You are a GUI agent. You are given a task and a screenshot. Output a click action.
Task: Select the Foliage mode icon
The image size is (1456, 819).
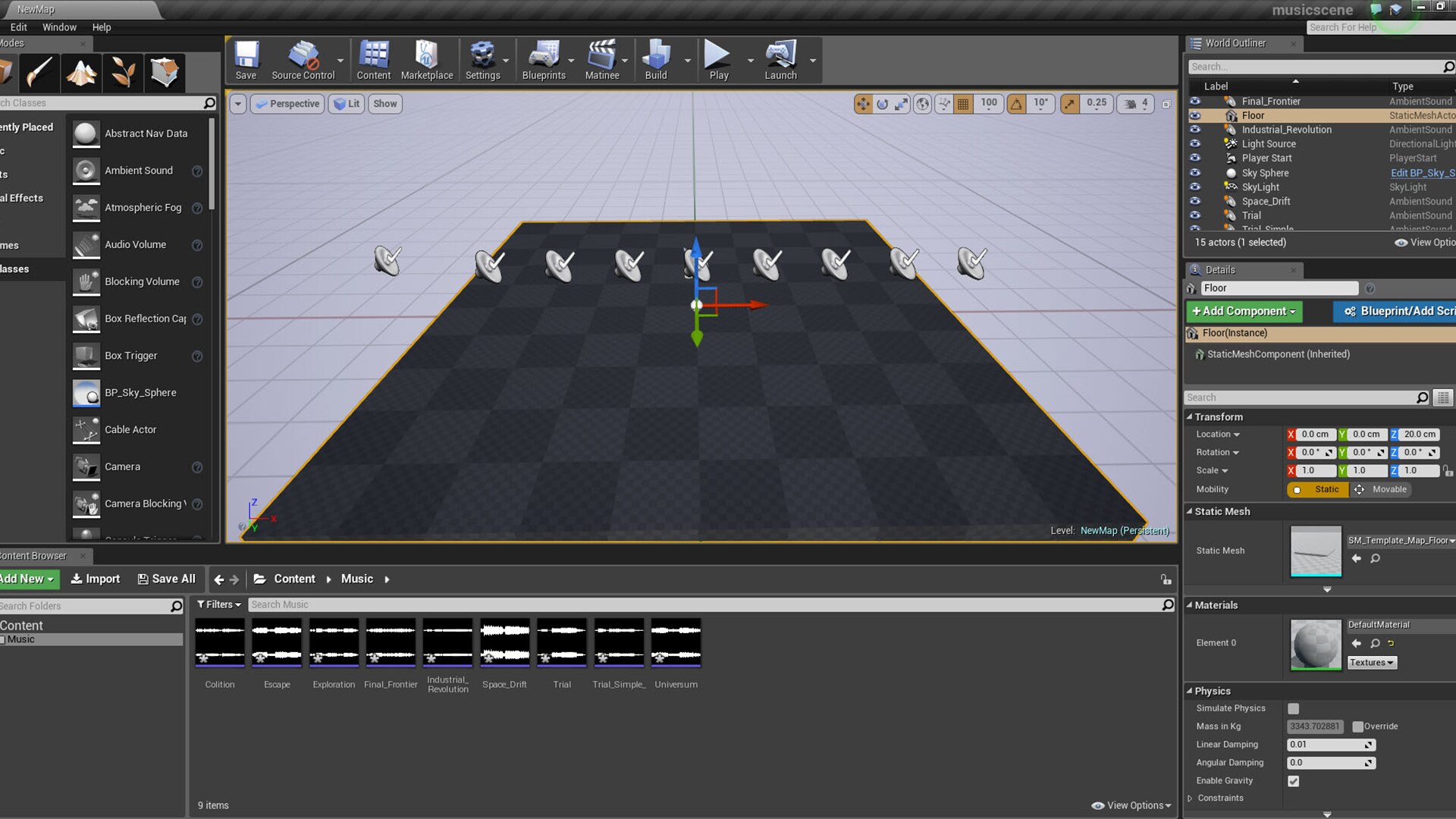click(x=123, y=73)
